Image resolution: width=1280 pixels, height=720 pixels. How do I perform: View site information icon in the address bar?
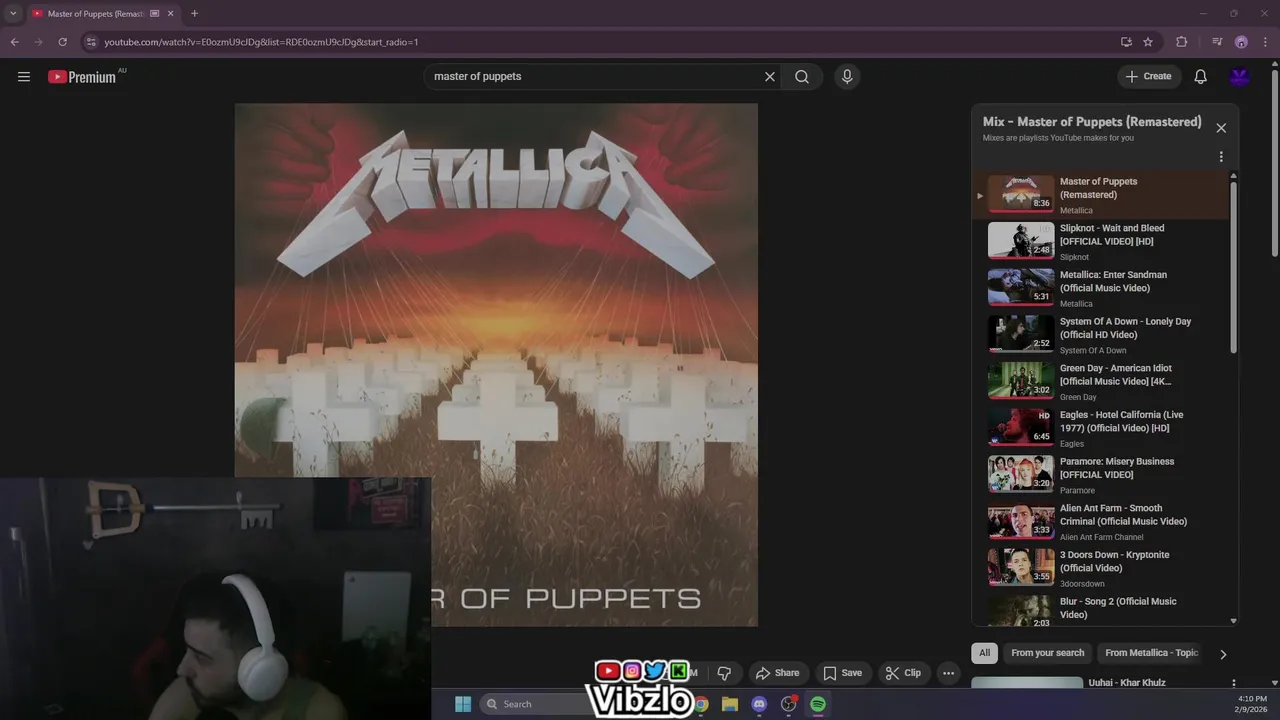pos(91,42)
